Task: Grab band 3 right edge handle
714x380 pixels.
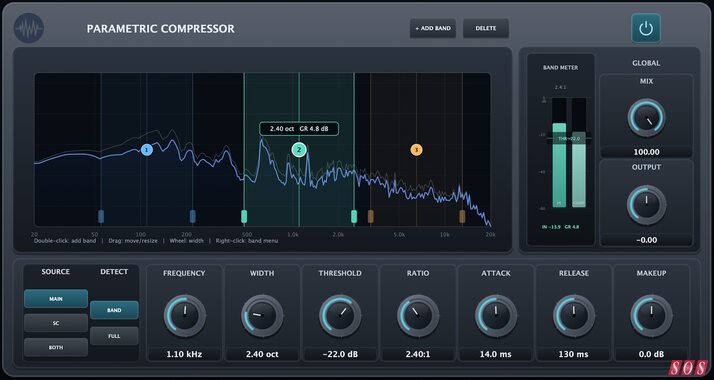Action: (x=462, y=216)
